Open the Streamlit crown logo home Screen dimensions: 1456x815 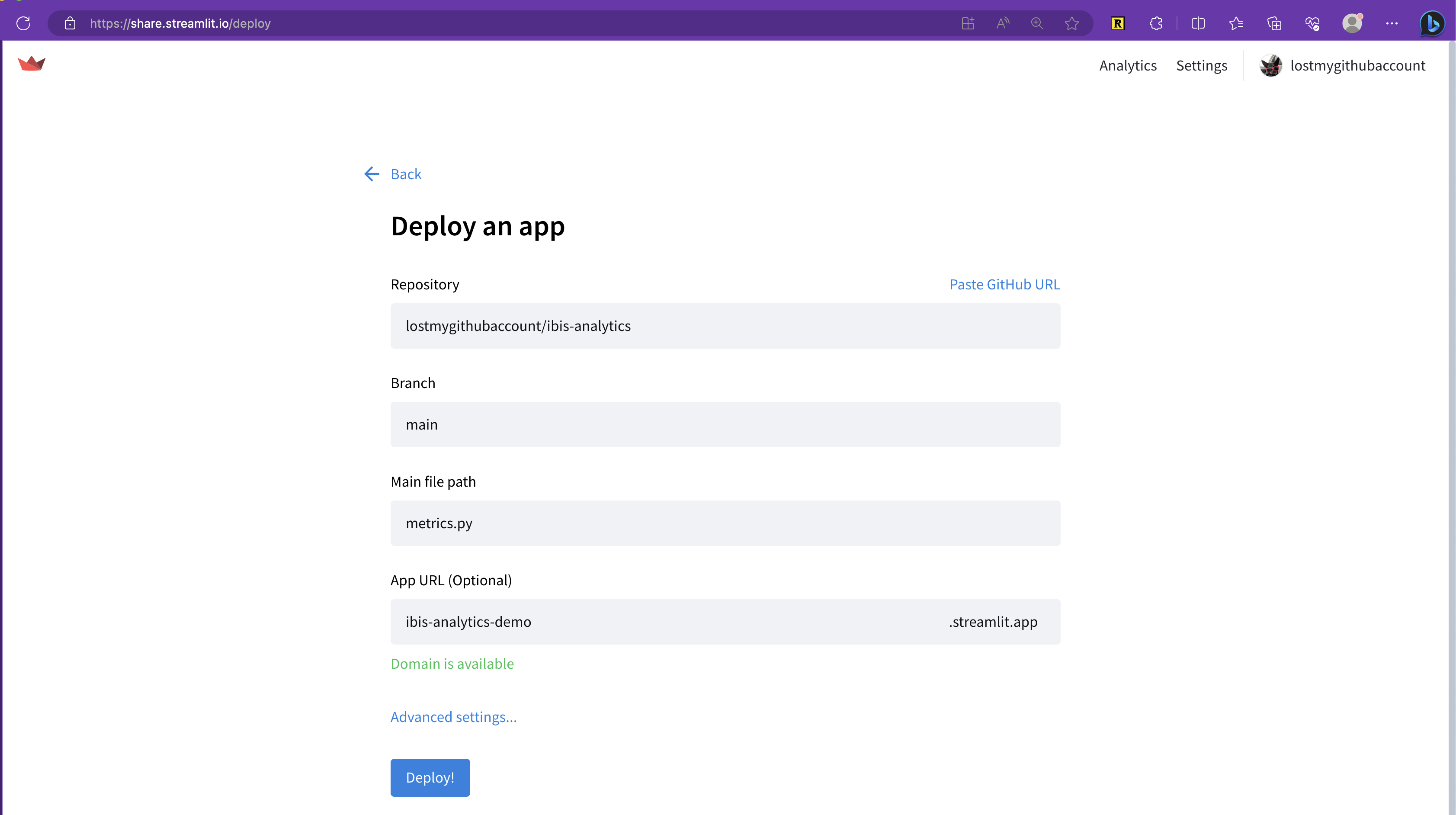point(32,63)
